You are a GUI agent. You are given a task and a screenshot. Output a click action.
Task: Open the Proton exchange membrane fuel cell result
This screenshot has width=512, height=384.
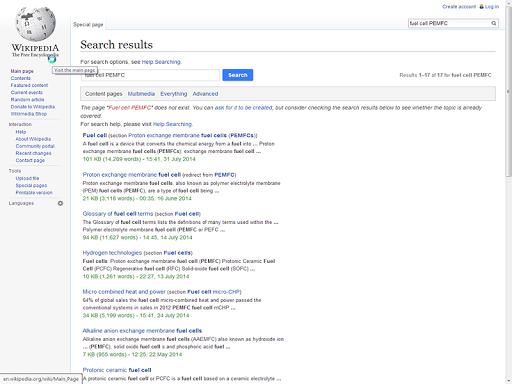coord(132,175)
